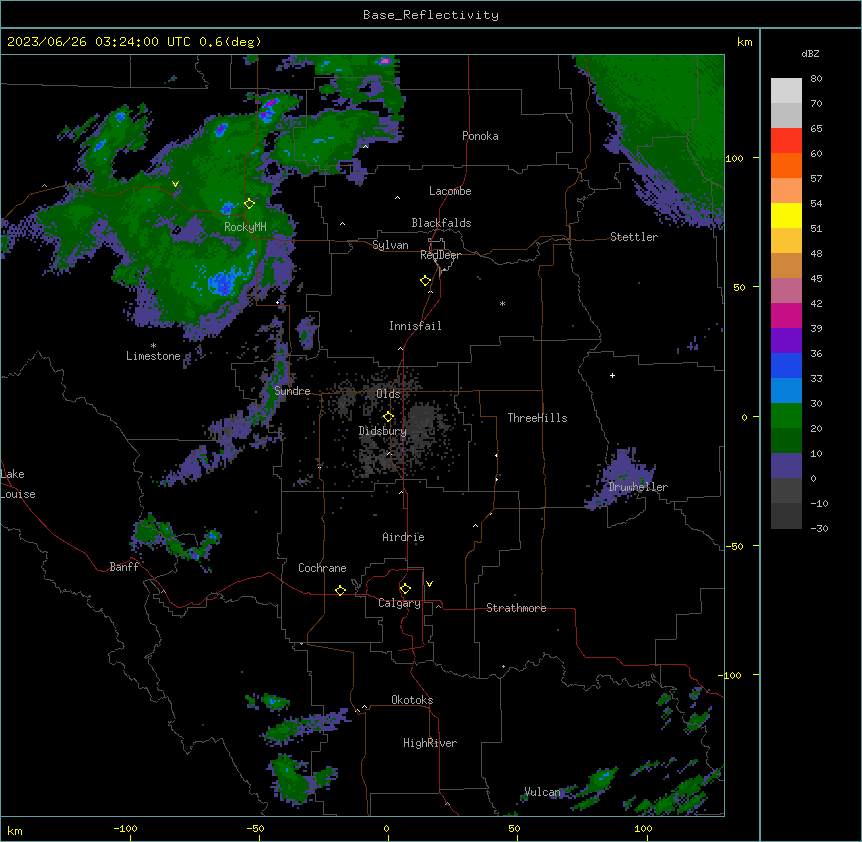Select the red 60-65 dBZ legend swatch
This screenshot has width=862, height=842.
(786, 140)
